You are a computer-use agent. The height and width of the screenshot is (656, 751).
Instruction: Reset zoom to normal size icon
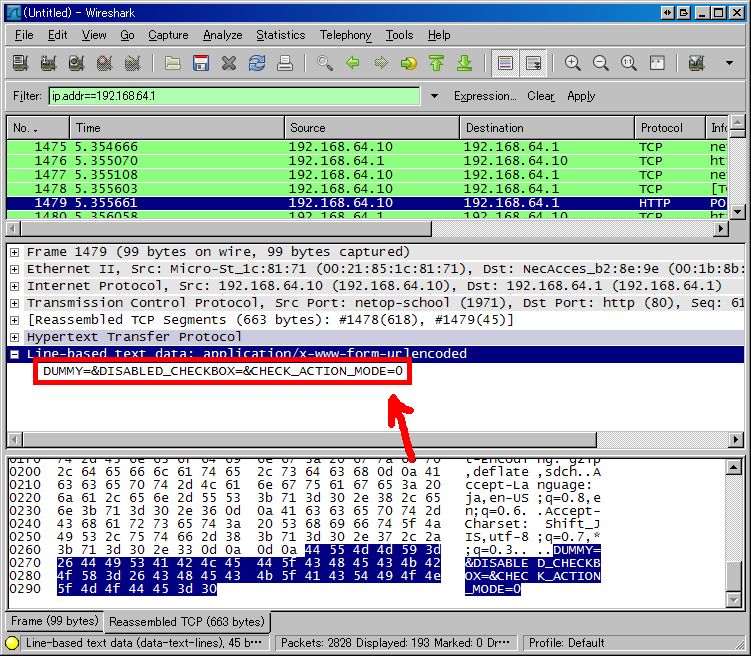pyautogui.click(x=629, y=63)
